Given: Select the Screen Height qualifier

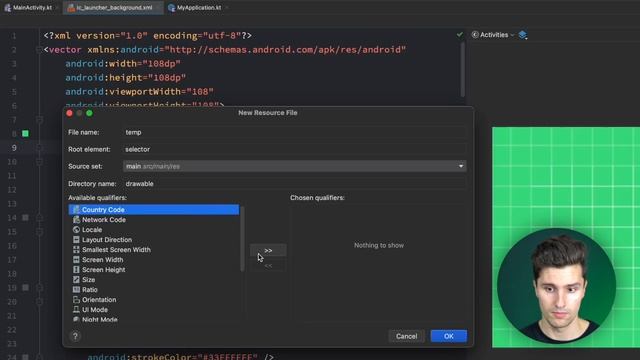Looking at the screenshot, I should point(154,269).
